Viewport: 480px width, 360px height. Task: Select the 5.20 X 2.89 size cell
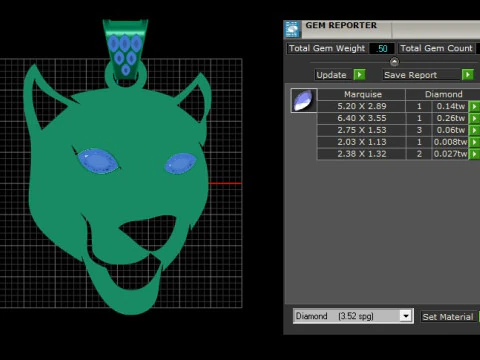(x=362, y=106)
